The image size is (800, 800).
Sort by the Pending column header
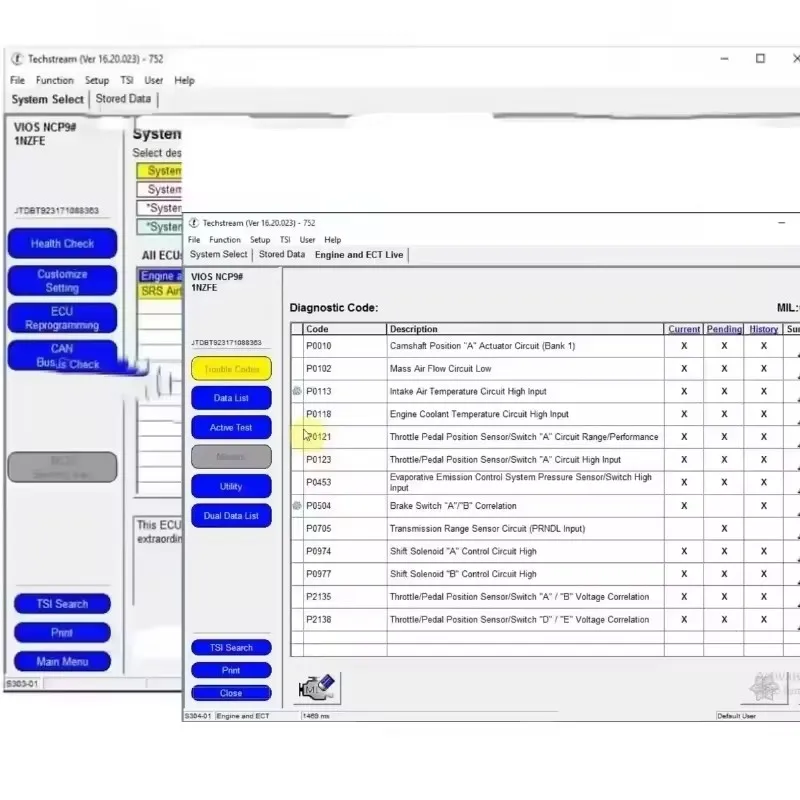point(723,329)
